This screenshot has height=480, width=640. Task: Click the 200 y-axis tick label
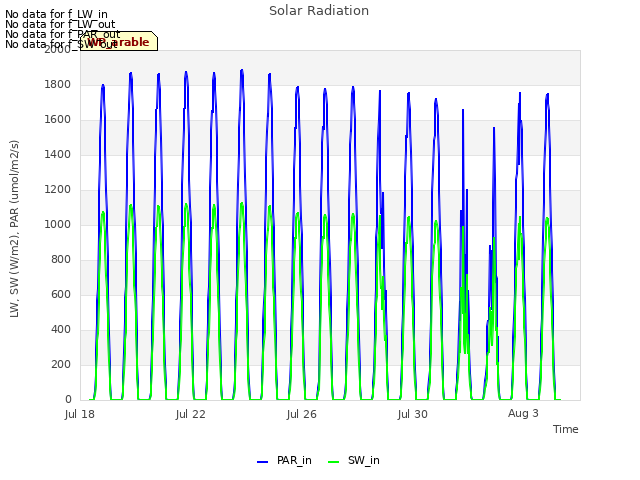(x=61, y=364)
